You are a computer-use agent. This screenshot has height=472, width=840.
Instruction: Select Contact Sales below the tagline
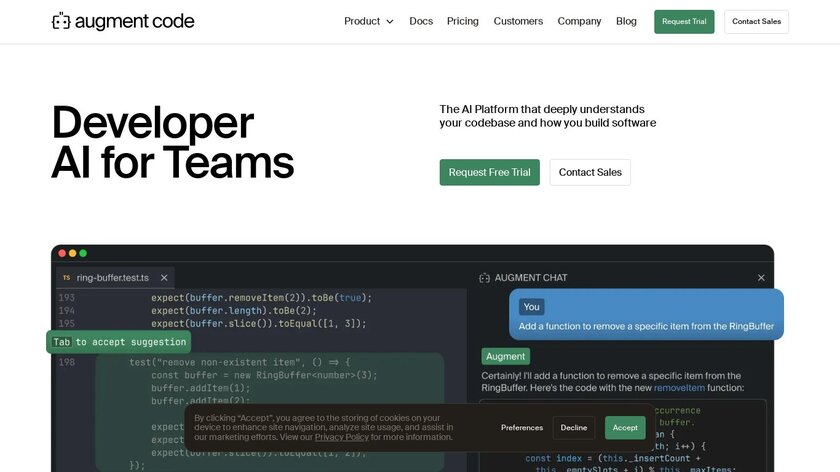590,172
